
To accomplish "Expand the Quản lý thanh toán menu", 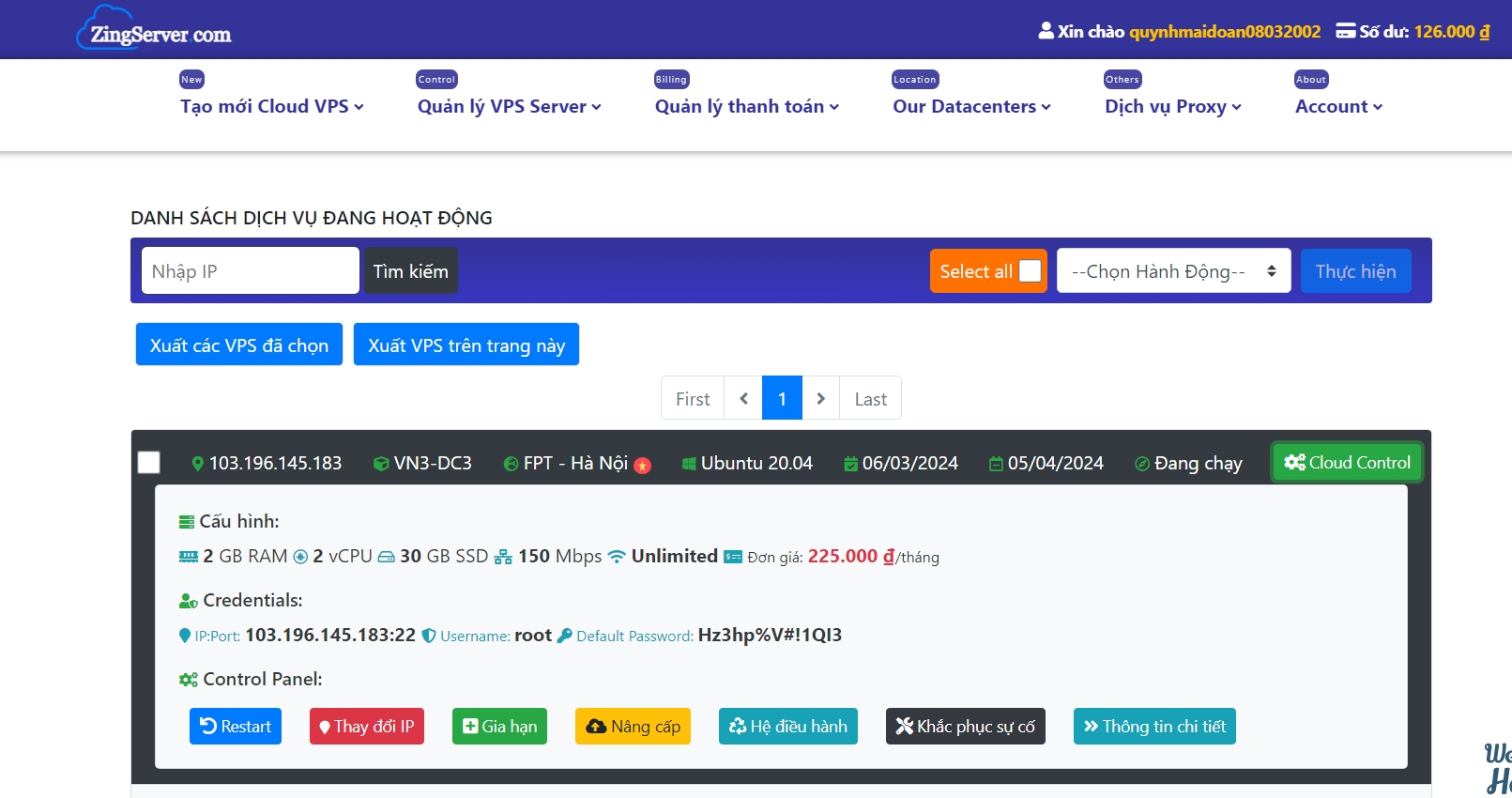I will (747, 107).
